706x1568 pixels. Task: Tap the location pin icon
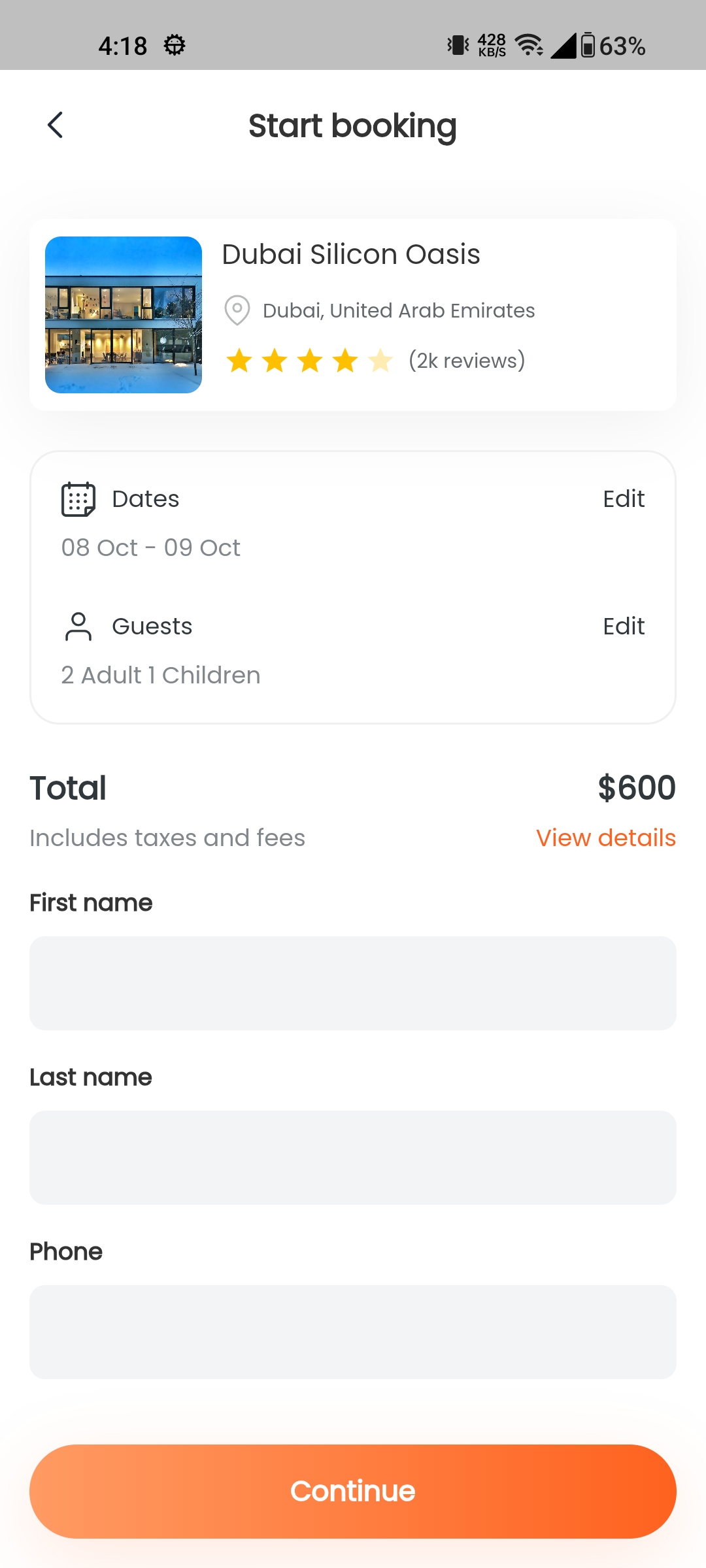[x=237, y=310]
